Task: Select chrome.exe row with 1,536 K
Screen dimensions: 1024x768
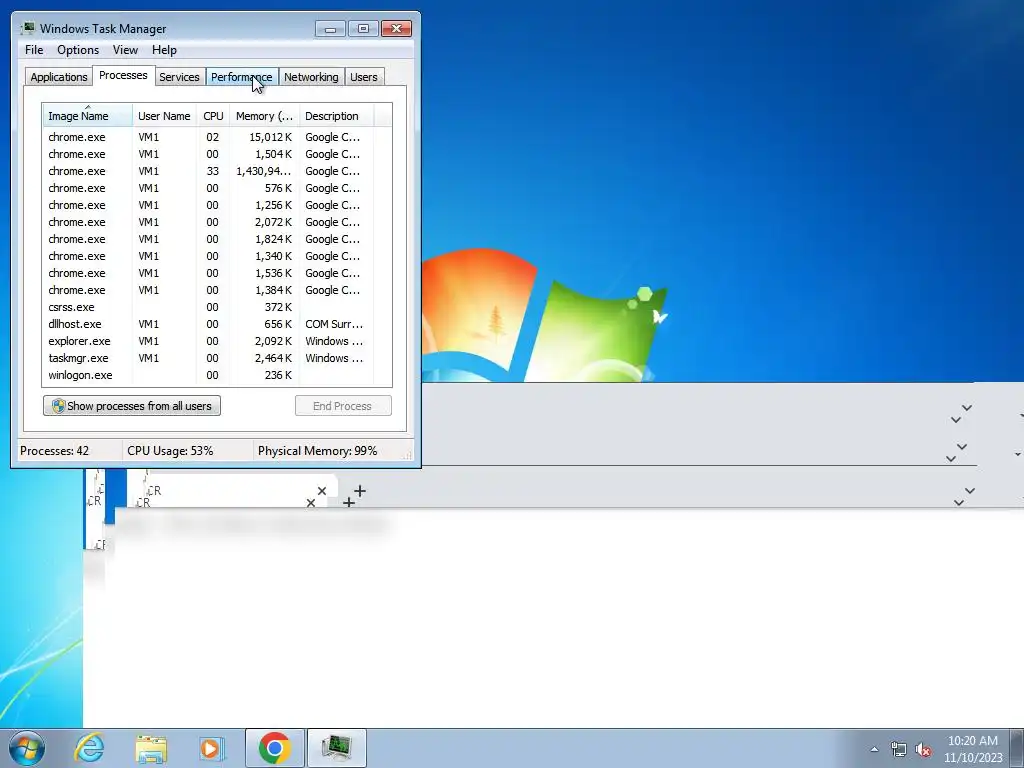Action: [208, 273]
